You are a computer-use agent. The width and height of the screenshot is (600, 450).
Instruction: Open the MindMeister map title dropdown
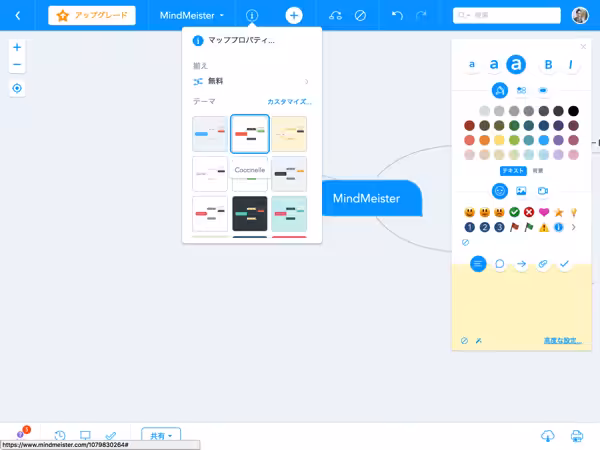tap(191, 15)
